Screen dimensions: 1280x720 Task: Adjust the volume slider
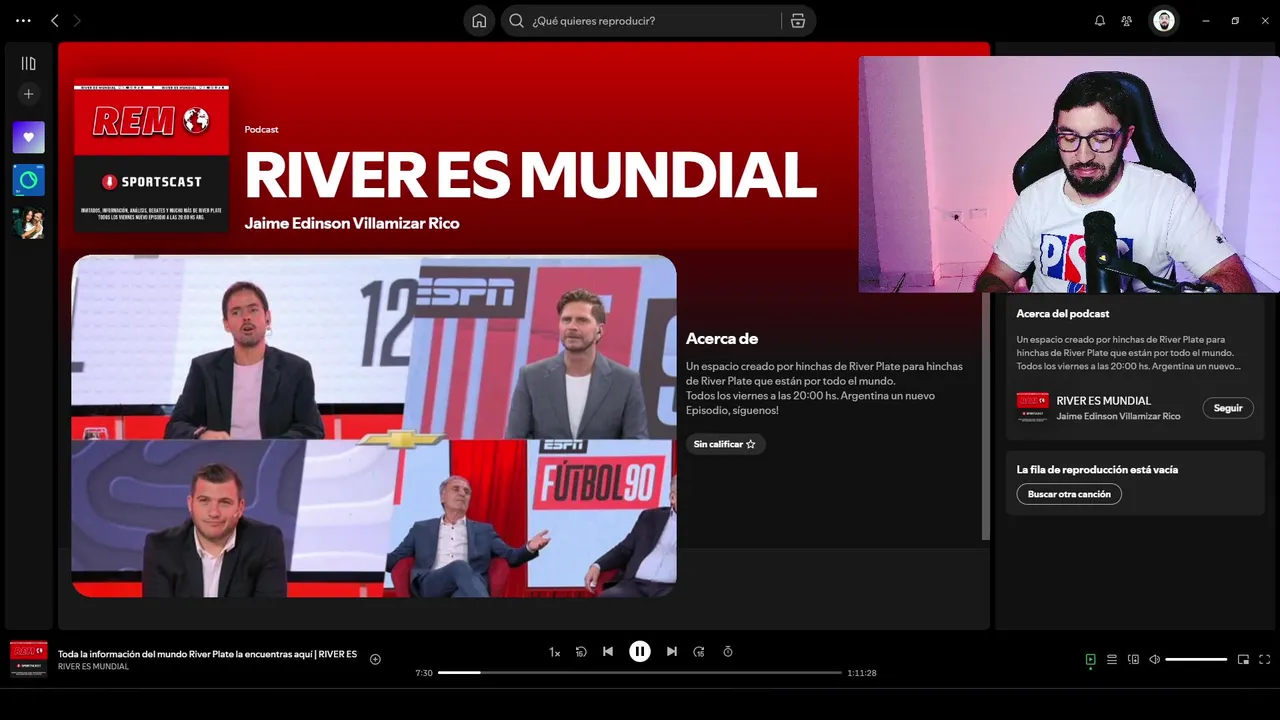pyautogui.click(x=1196, y=660)
